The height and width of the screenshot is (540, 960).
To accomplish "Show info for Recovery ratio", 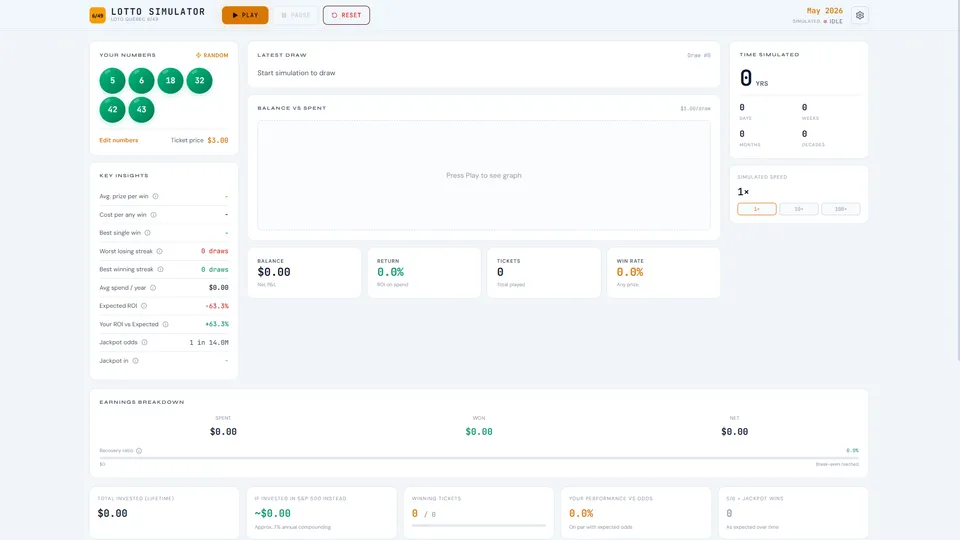I will 139,451.
